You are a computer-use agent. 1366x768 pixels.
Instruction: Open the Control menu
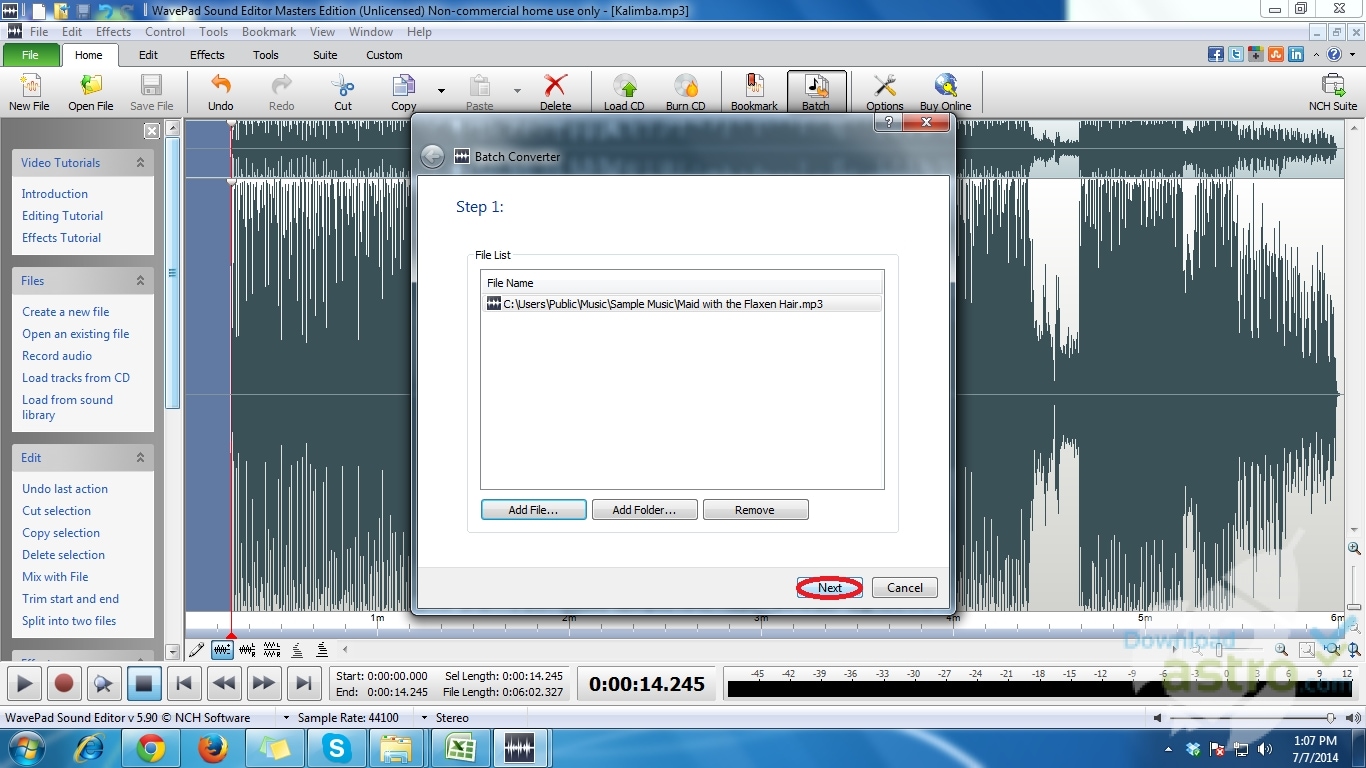[165, 32]
